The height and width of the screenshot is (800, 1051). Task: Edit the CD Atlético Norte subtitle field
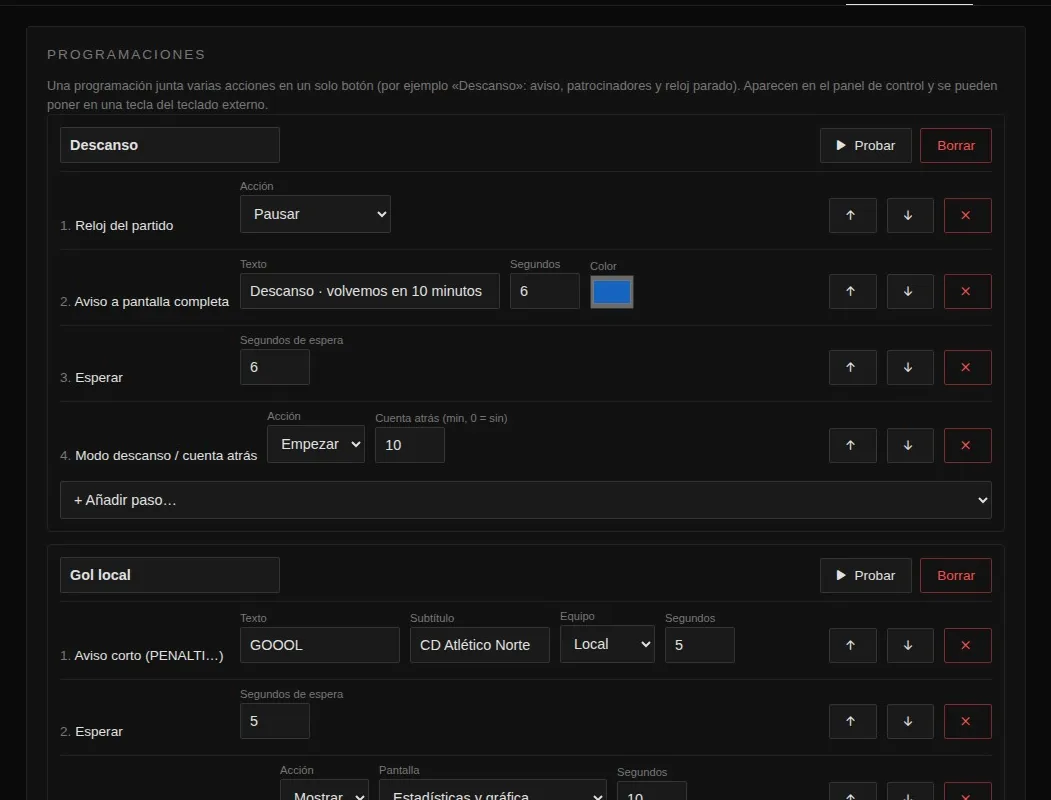click(x=479, y=645)
